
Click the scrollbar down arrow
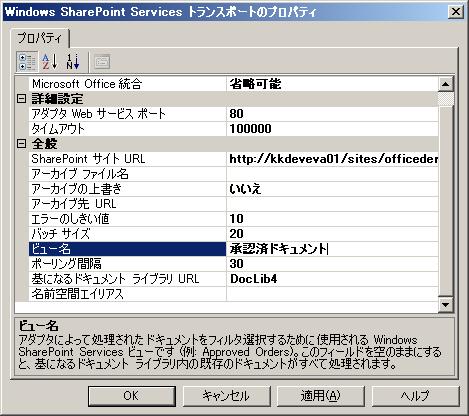pos(446,304)
